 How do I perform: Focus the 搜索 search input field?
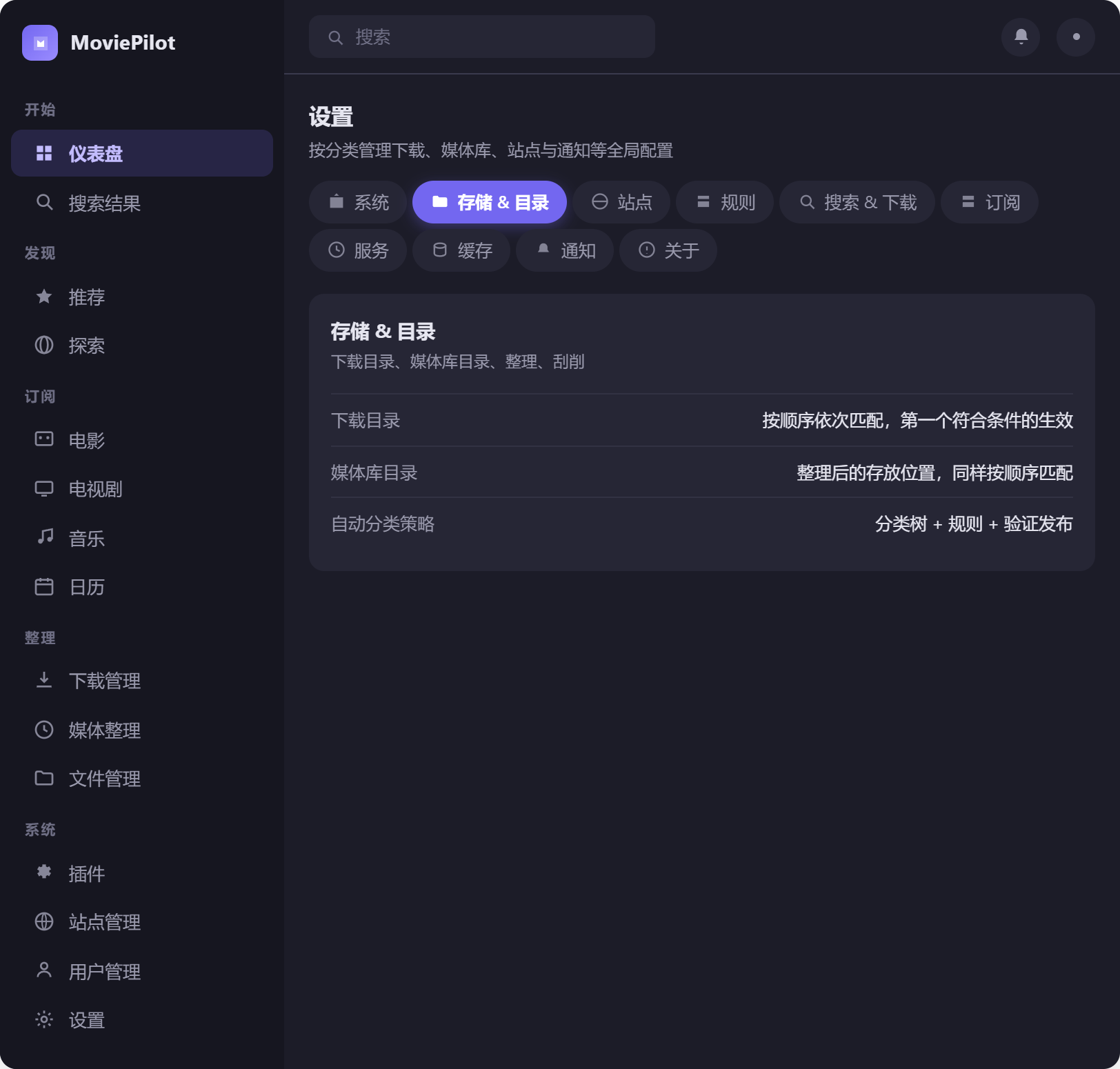(x=482, y=37)
